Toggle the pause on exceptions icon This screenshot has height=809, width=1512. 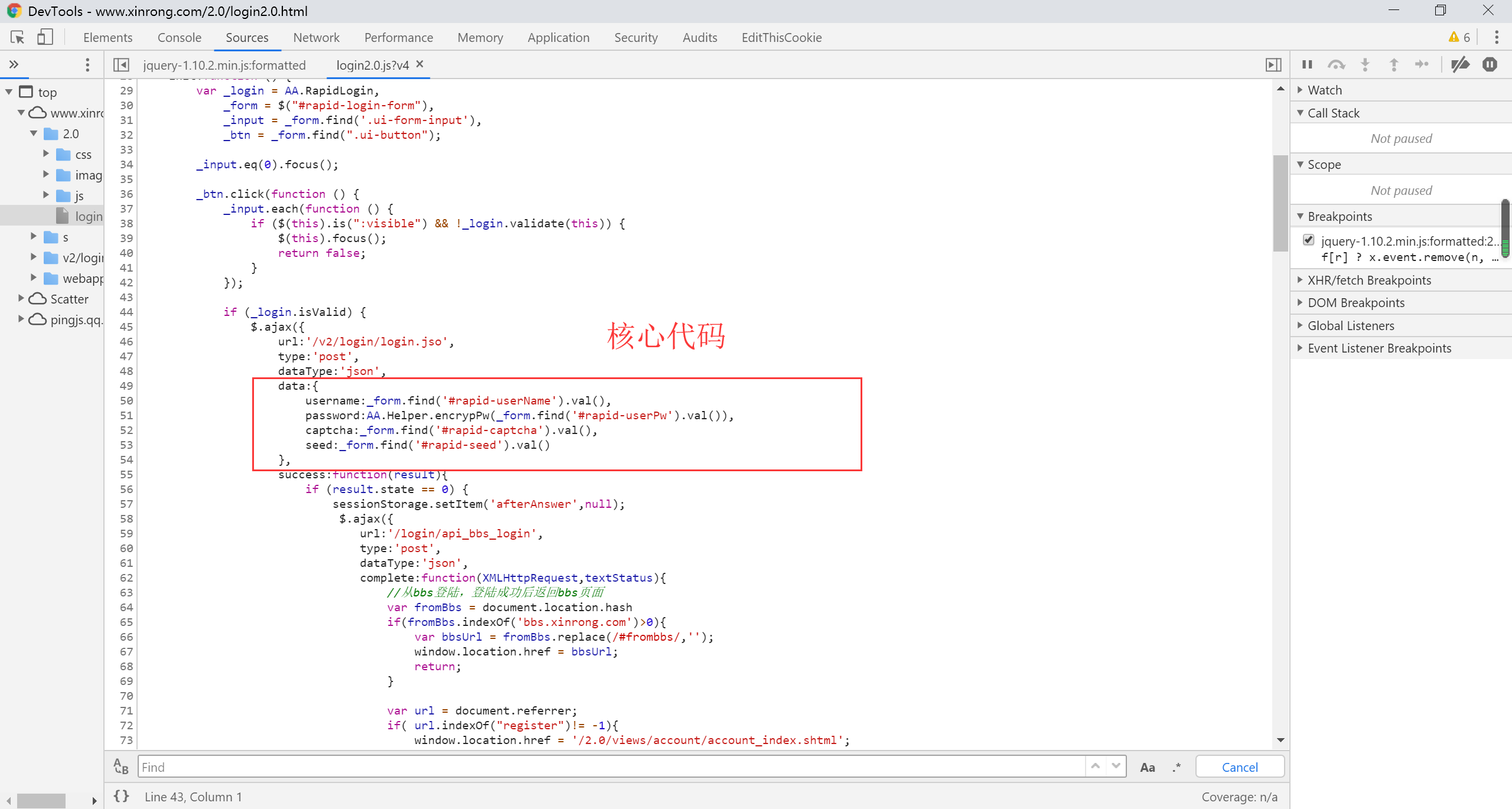pos(1490,64)
